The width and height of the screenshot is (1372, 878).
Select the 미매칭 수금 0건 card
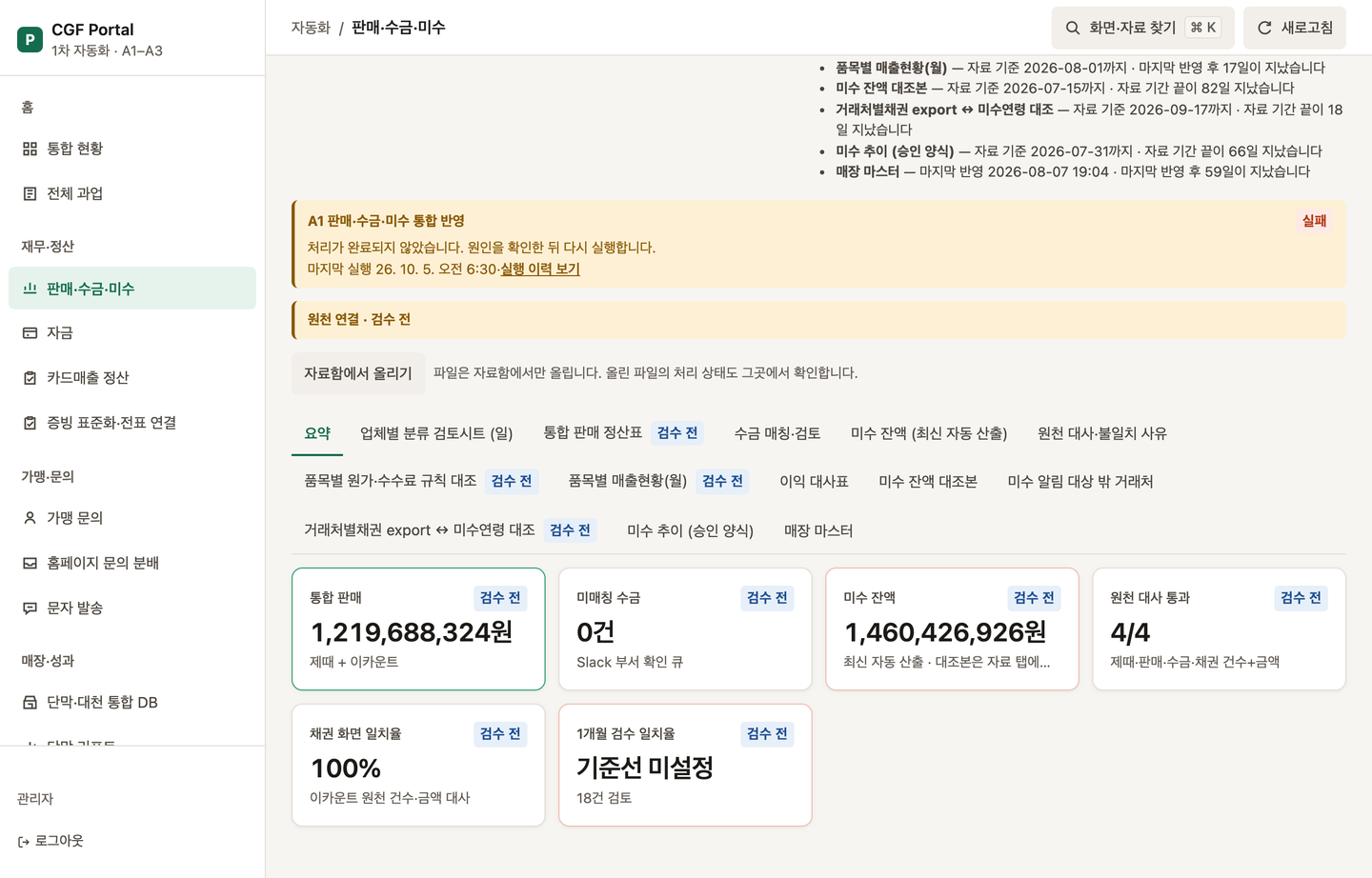(x=685, y=629)
